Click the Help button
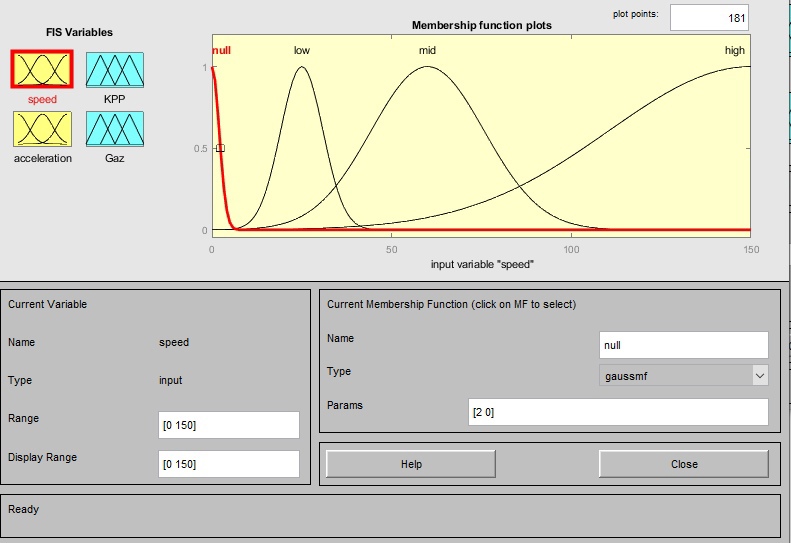The width and height of the screenshot is (791, 543). [411, 464]
